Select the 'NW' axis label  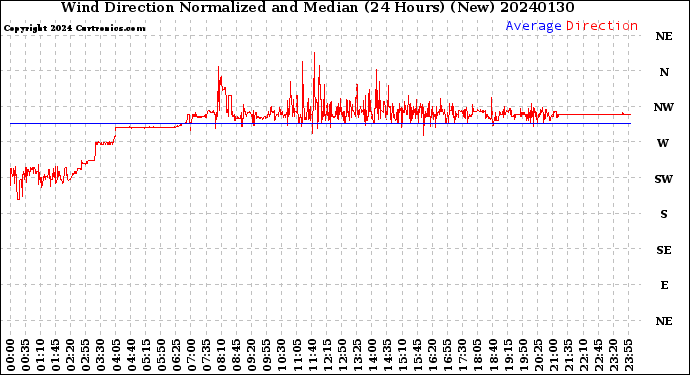[663, 107]
